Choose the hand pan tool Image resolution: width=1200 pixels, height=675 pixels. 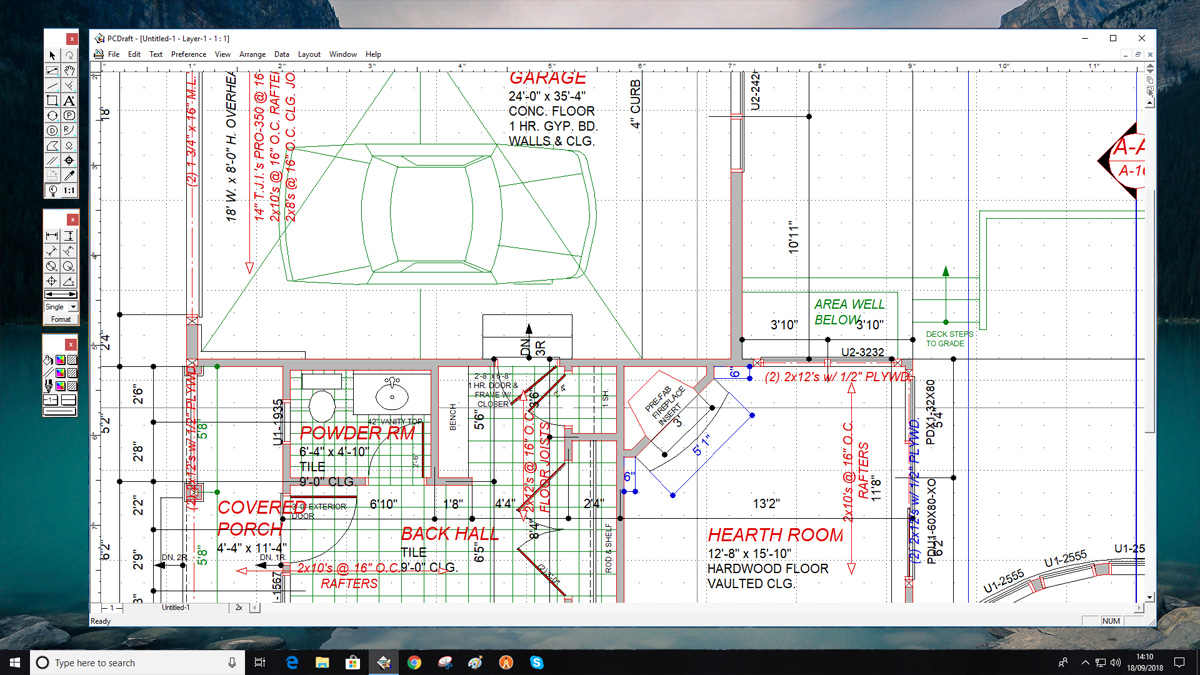[x=69, y=71]
